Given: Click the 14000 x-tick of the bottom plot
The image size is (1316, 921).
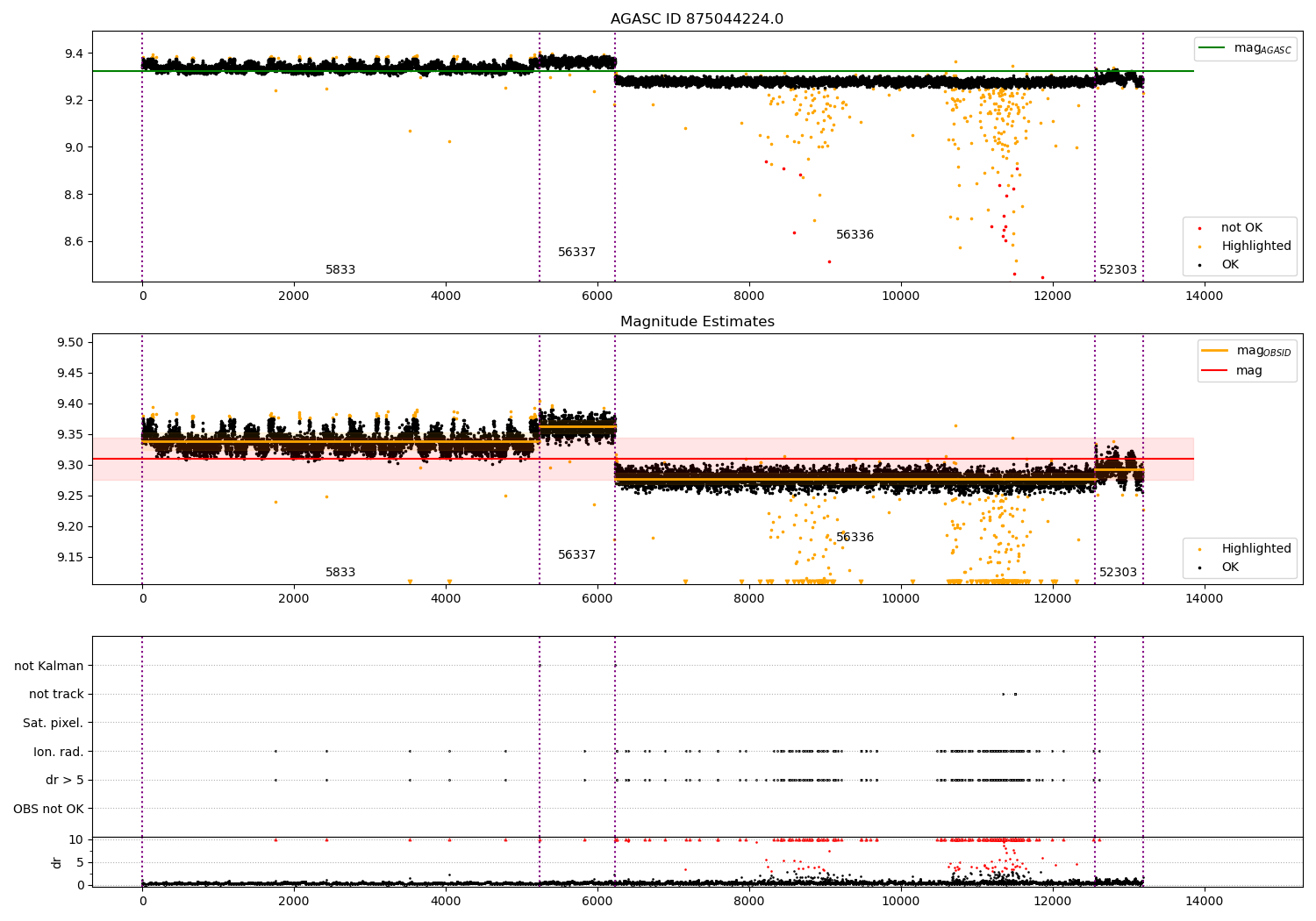Looking at the screenshot, I should click(1204, 901).
